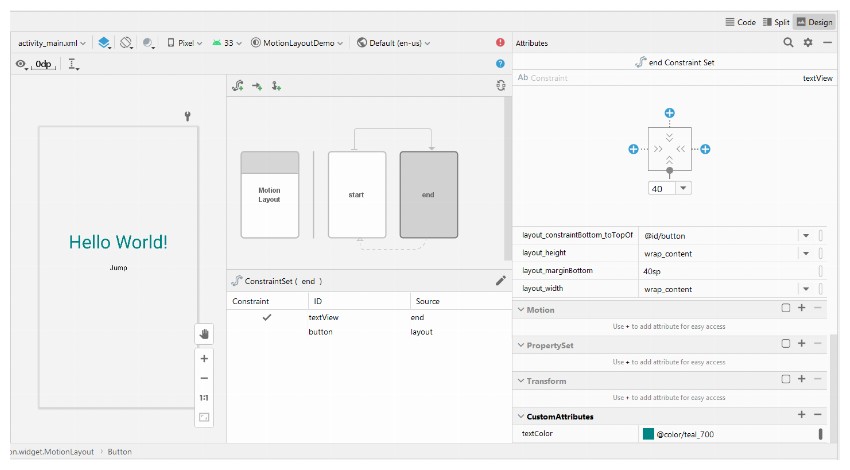Click the wrench icon above the preview
The image size is (850, 470).
(x=188, y=116)
